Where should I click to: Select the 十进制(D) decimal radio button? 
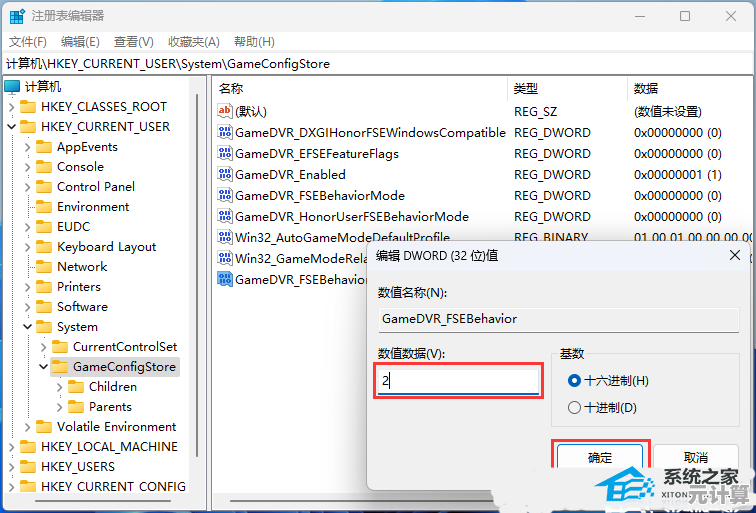coord(574,407)
